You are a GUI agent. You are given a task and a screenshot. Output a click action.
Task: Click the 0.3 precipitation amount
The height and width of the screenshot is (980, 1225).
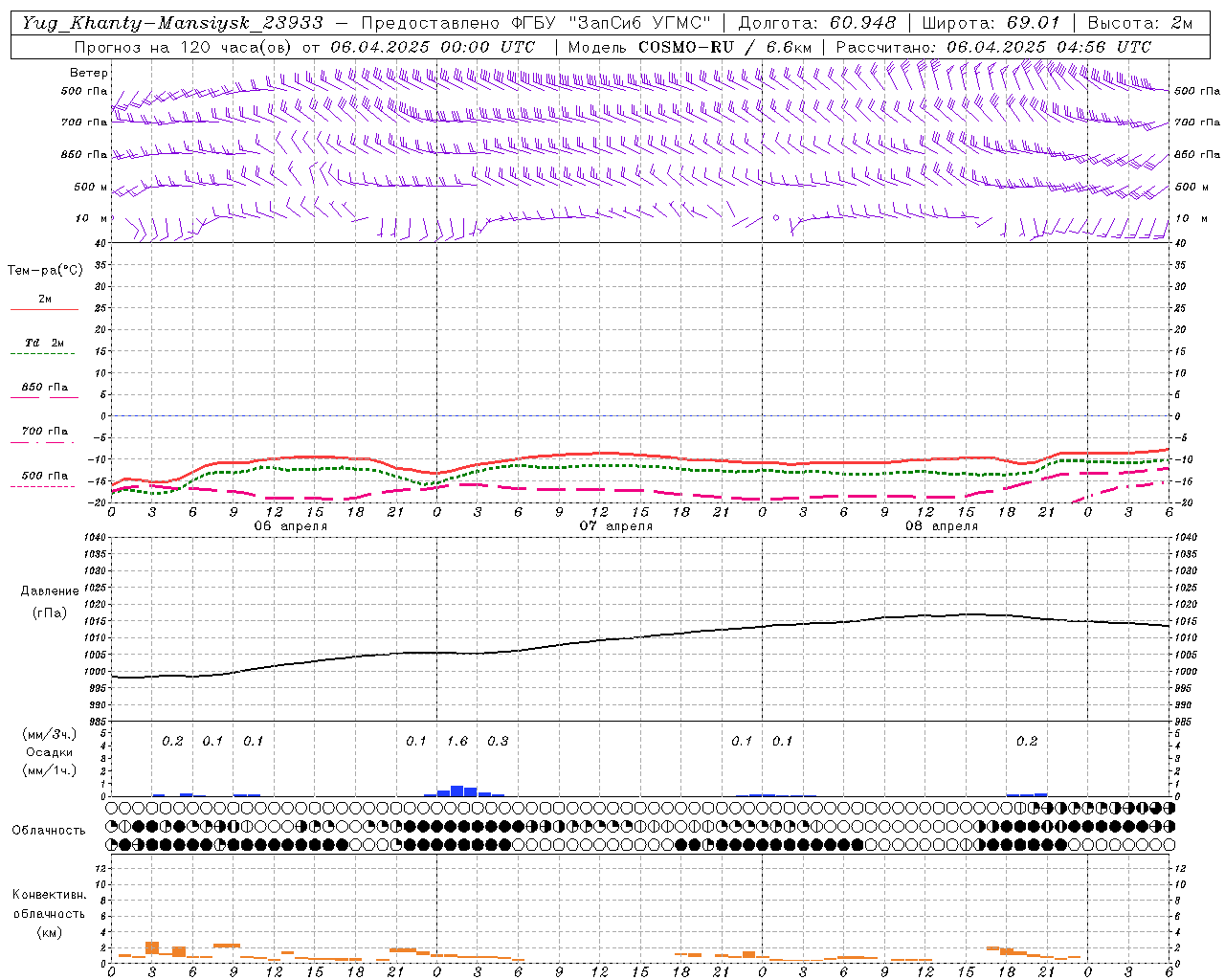click(x=498, y=742)
